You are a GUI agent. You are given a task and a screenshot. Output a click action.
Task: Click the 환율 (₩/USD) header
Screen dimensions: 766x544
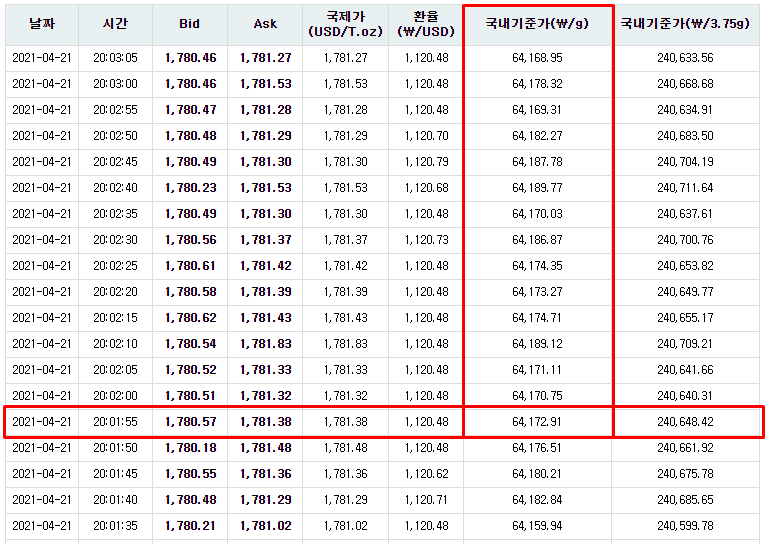426,24
